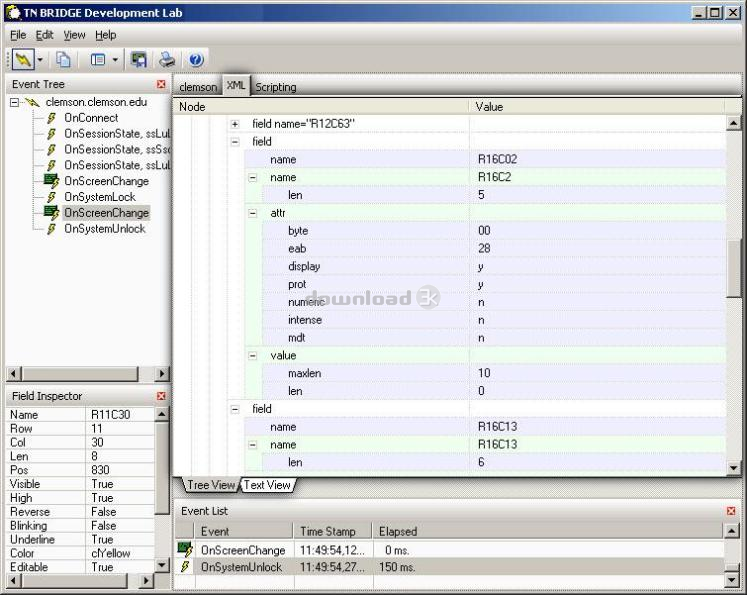Collapse the attr node

click(253, 214)
